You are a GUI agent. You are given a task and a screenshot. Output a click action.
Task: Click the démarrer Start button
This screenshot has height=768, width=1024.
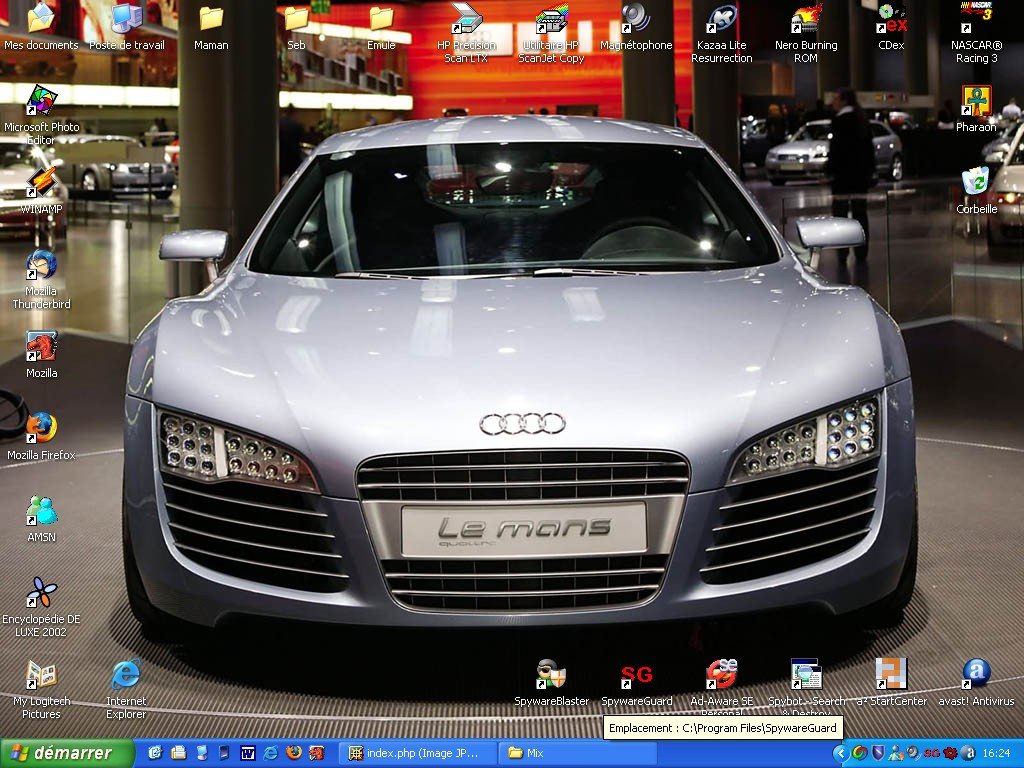coord(67,753)
